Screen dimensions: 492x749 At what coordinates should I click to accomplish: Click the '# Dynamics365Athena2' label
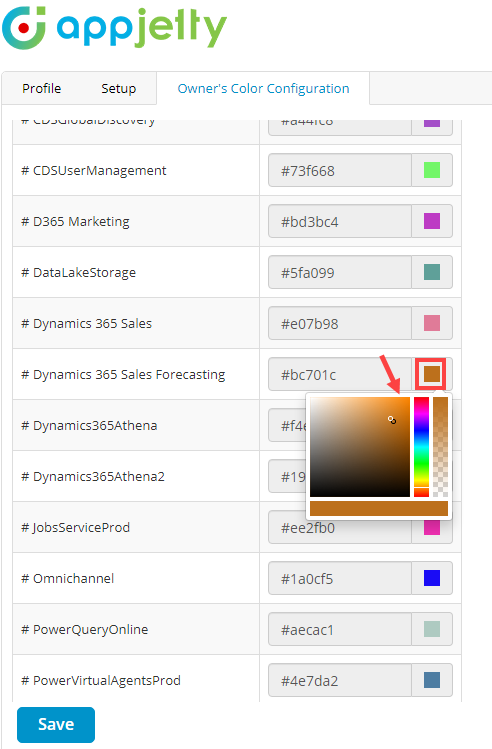coord(93,477)
